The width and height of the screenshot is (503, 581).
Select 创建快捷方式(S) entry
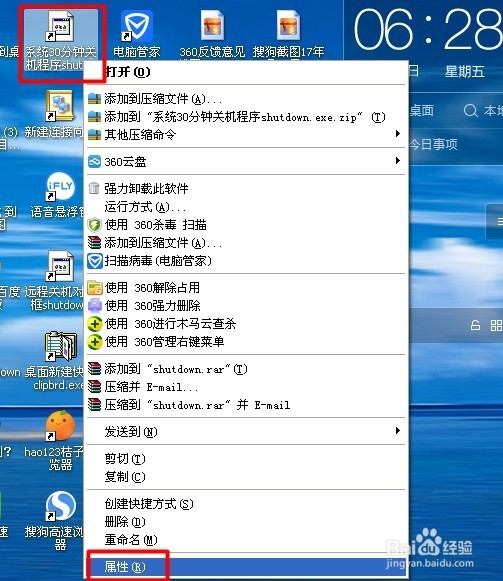point(246,504)
